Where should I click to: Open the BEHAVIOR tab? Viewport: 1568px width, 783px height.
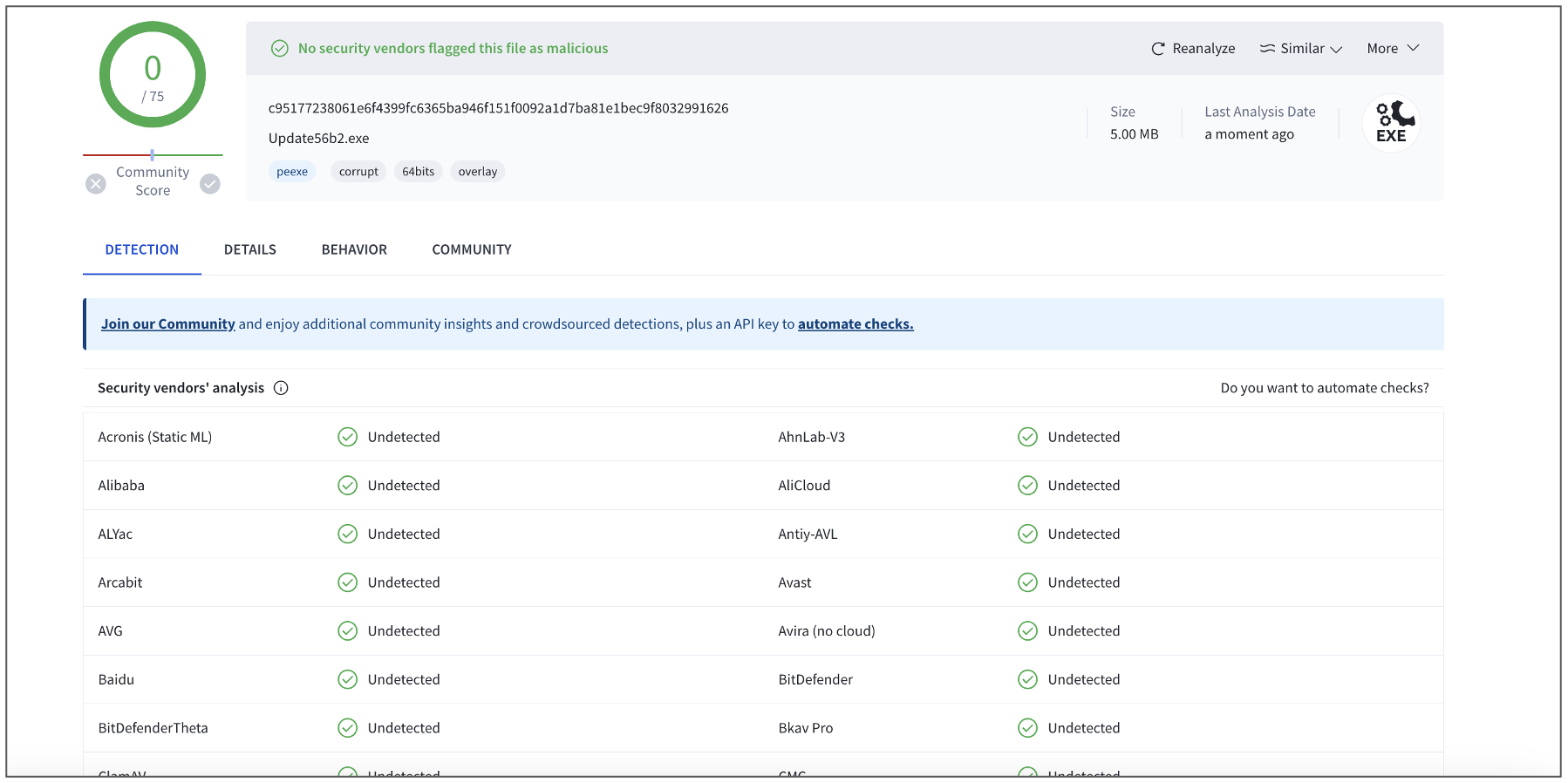tap(354, 249)
